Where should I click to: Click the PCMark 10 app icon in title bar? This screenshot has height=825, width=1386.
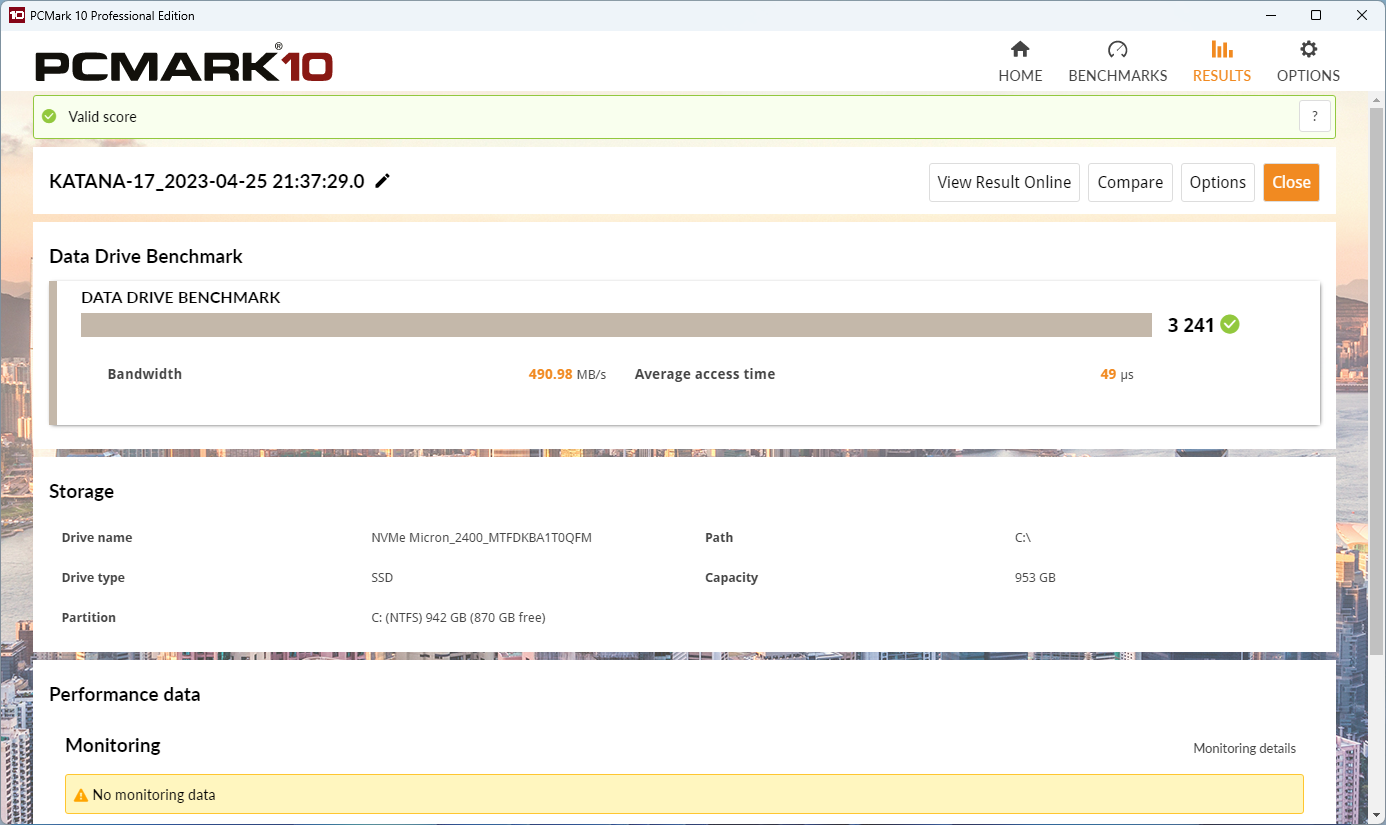[x=16, y=15]
